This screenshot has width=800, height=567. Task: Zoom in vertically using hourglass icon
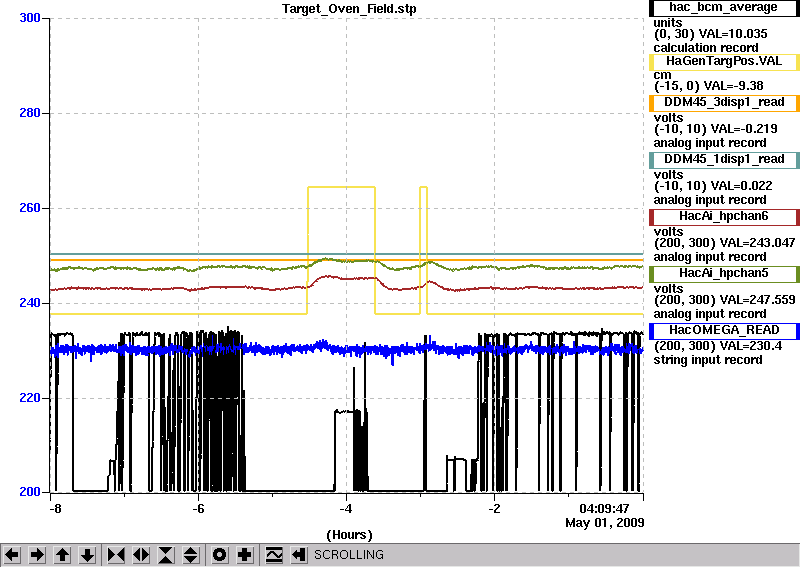point(166,555)
